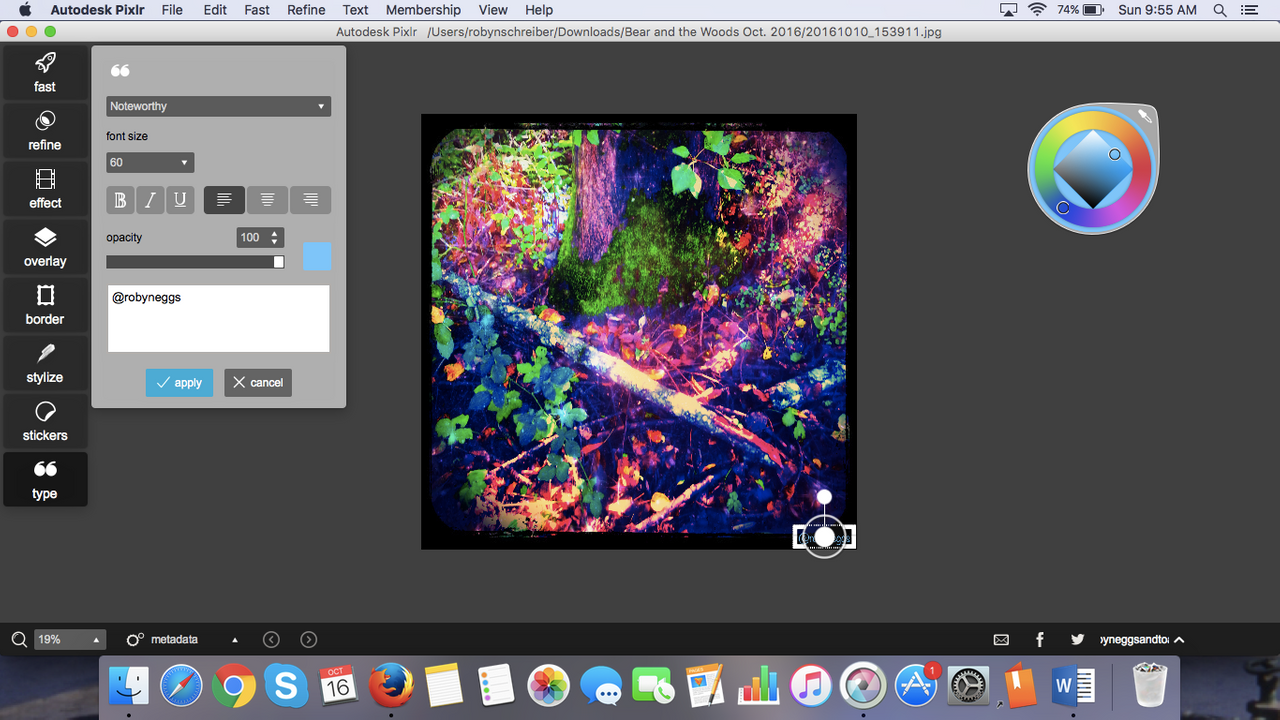1280x720 pixels.
Task: Toggle underline text formatting
Action: [180, 200]
